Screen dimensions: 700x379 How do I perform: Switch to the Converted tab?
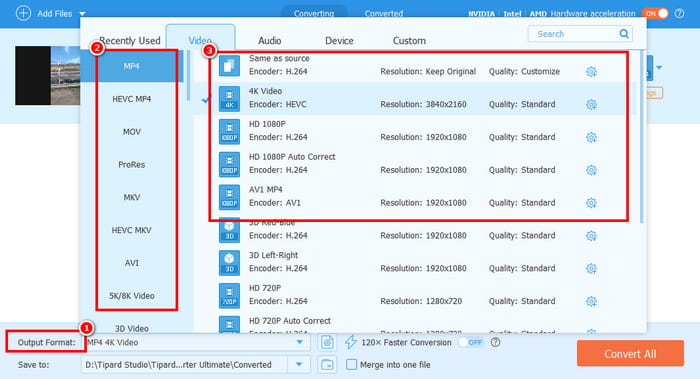pos(383,13)
